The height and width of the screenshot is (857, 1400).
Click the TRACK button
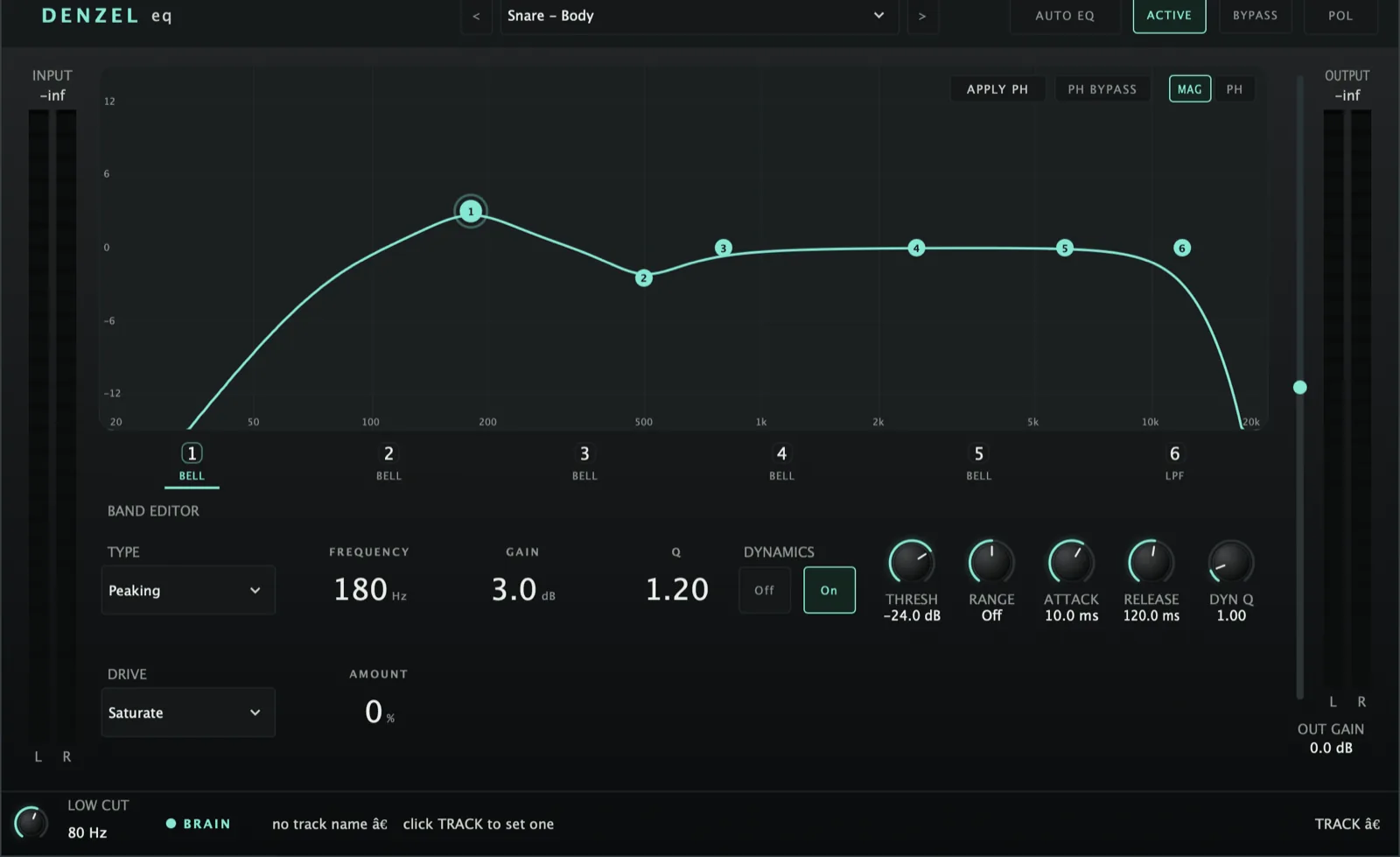(x=1347, y=824)
